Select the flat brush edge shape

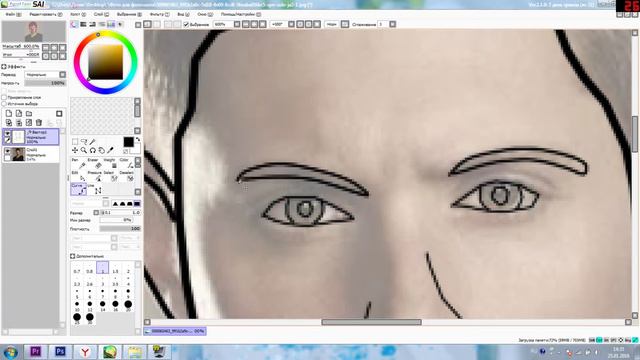click(x=137, y=203)
